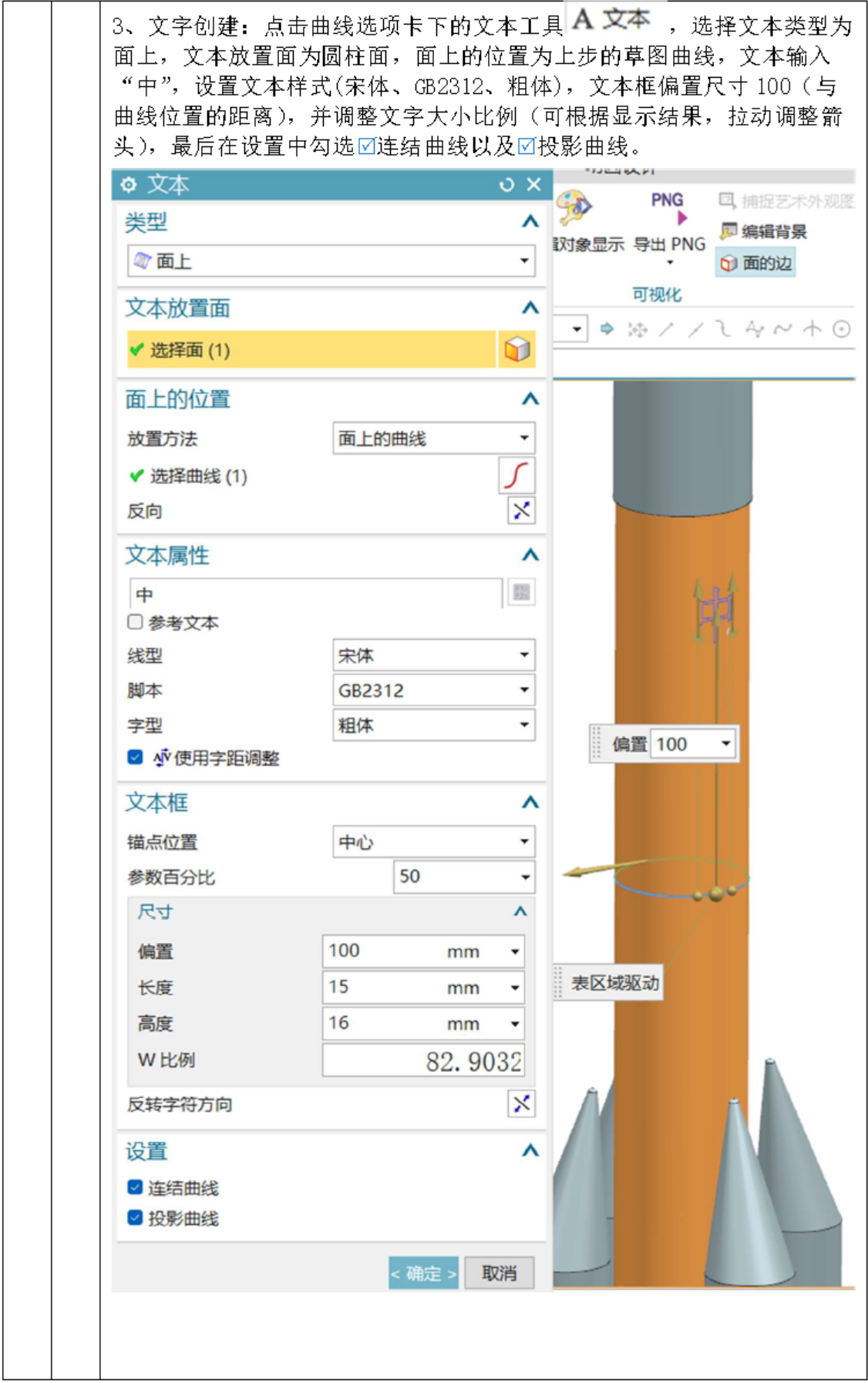Click the W 比例 field 82.9032

423,1061
